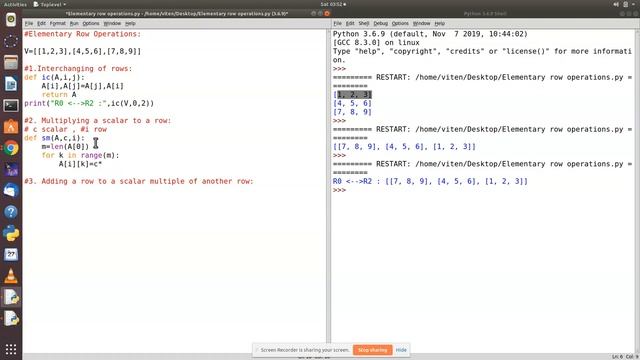Open the editor's Help menu
640x360 pixels.
(130, 23)
